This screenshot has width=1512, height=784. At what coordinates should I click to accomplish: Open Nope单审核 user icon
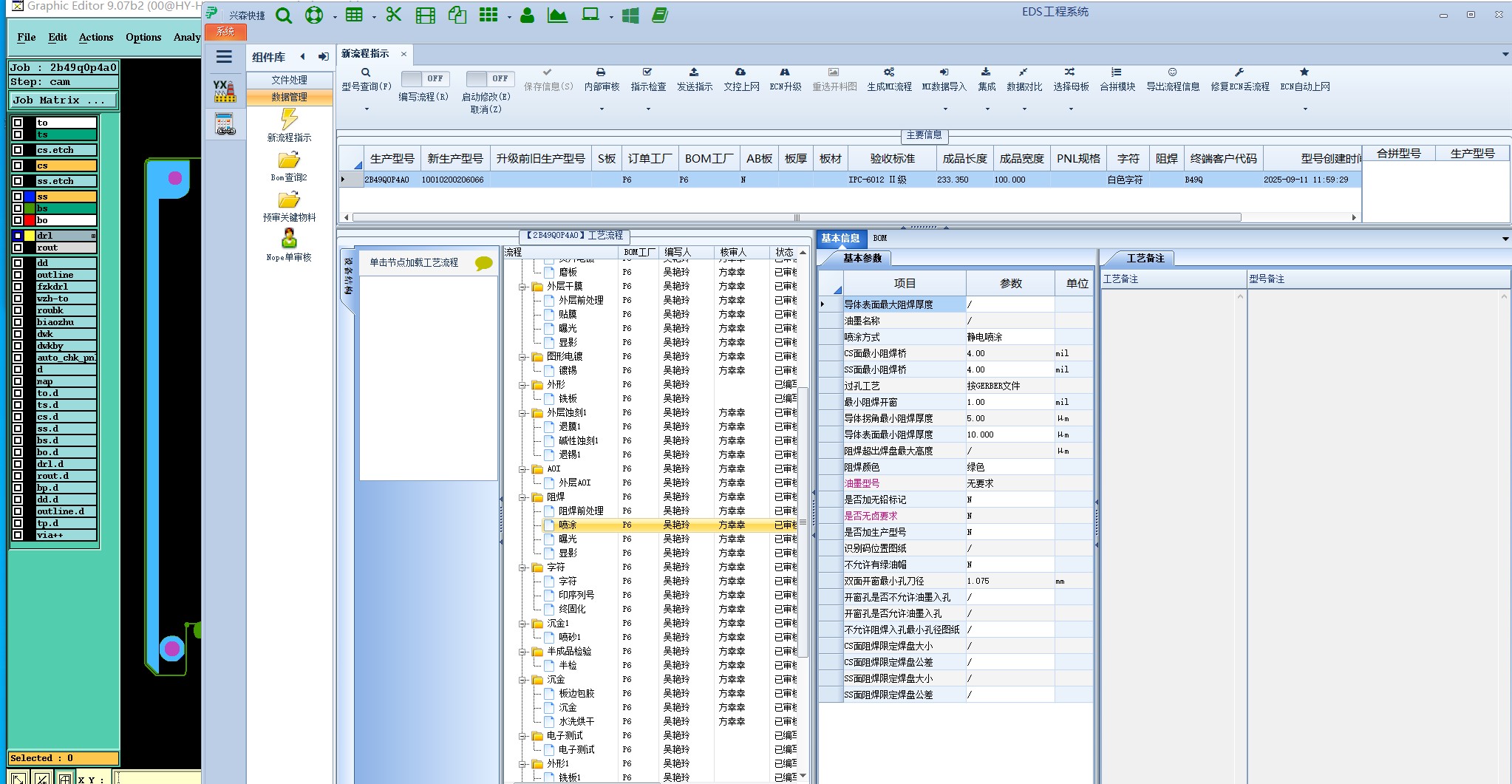pos(289,239)
